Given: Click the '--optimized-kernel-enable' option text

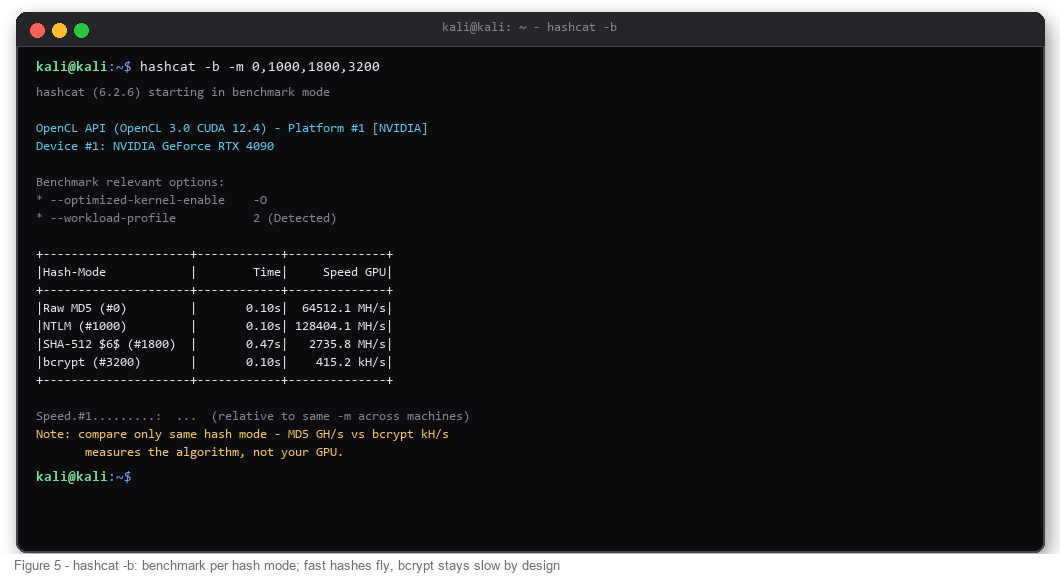Looking at the screenshot, I should (137, 200).
